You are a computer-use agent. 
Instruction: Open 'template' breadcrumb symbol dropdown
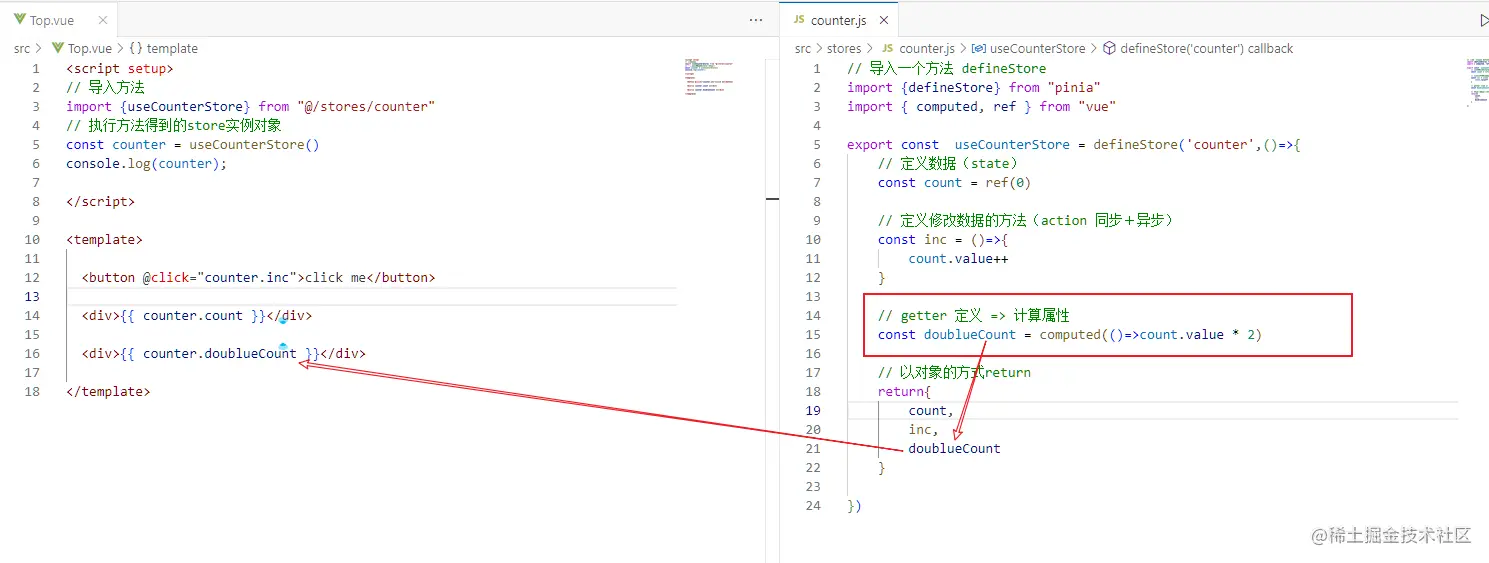click(164, 48)
